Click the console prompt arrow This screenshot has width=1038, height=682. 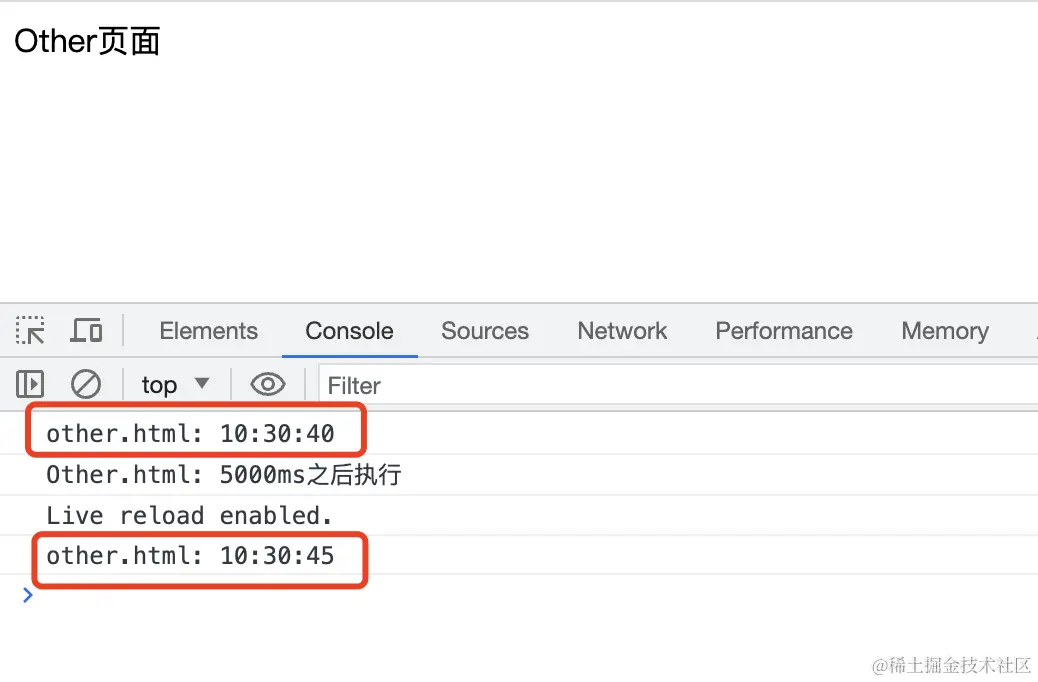point(28,596)
